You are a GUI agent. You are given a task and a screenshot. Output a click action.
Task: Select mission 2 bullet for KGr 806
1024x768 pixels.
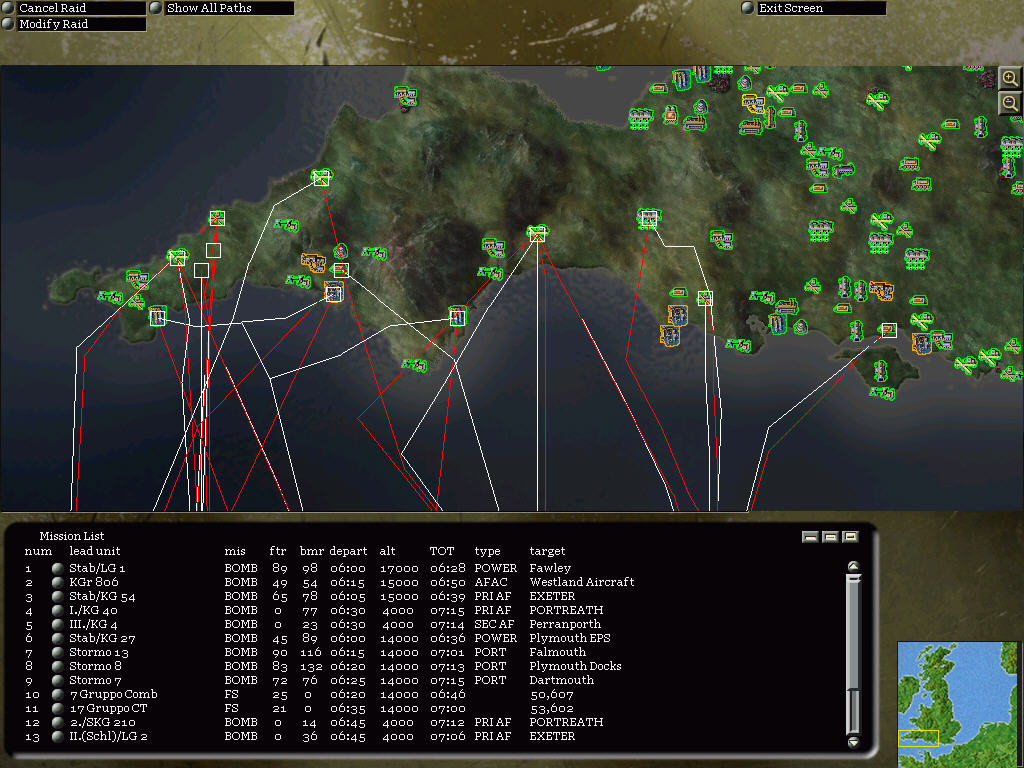click(x=57, y=582)
